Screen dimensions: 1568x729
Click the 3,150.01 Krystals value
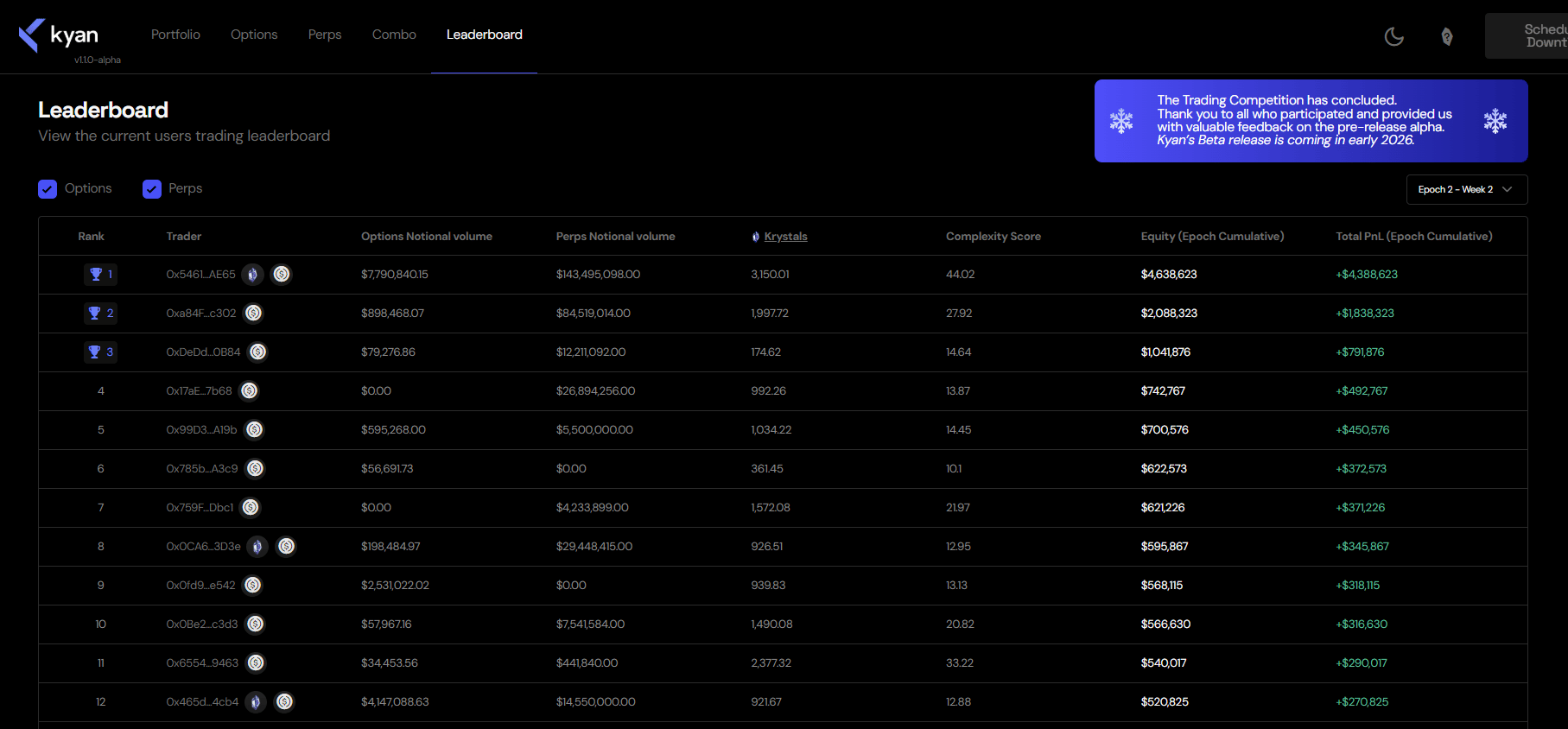coord(771,275)
